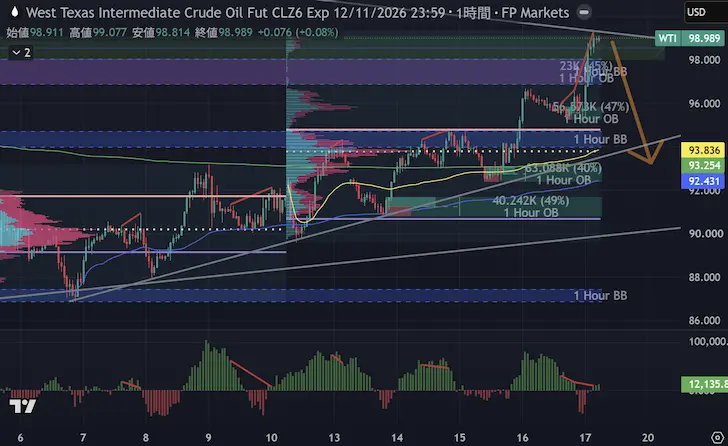Click the 86.000 price scale label
The height and width of the screenshot is (446, 728).
[x=704, y=320]
